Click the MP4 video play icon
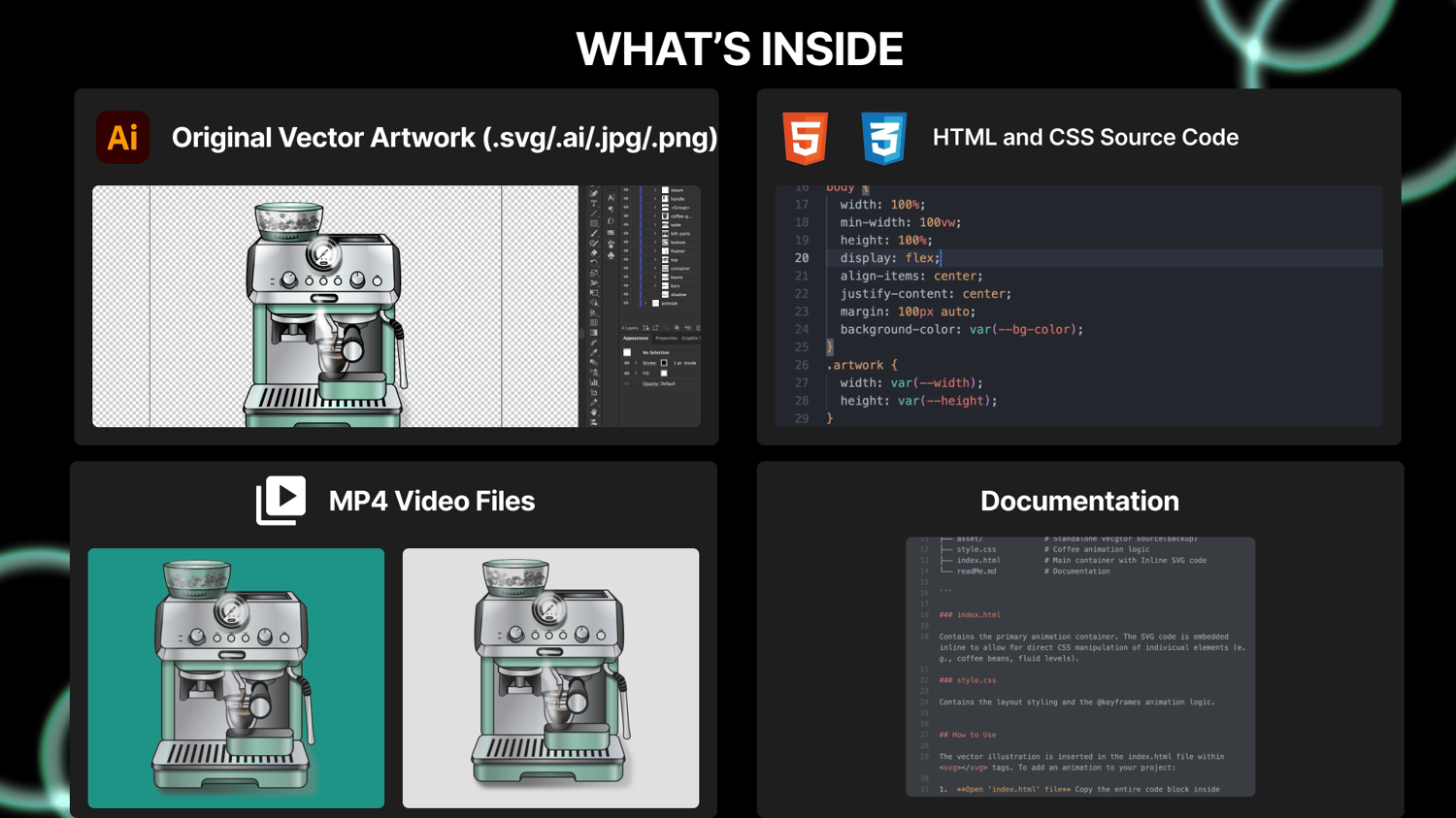This screenshot has width=1456, height=818. tap(281, 501)
